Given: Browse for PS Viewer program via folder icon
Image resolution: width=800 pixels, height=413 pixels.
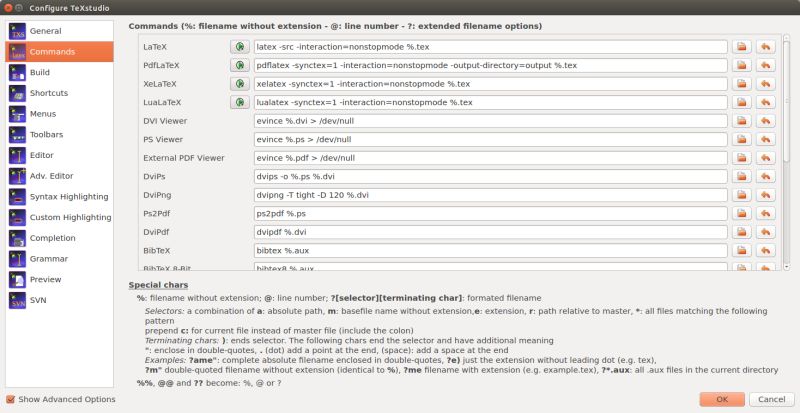Looking at the screenshot, I should pos(742,139).
